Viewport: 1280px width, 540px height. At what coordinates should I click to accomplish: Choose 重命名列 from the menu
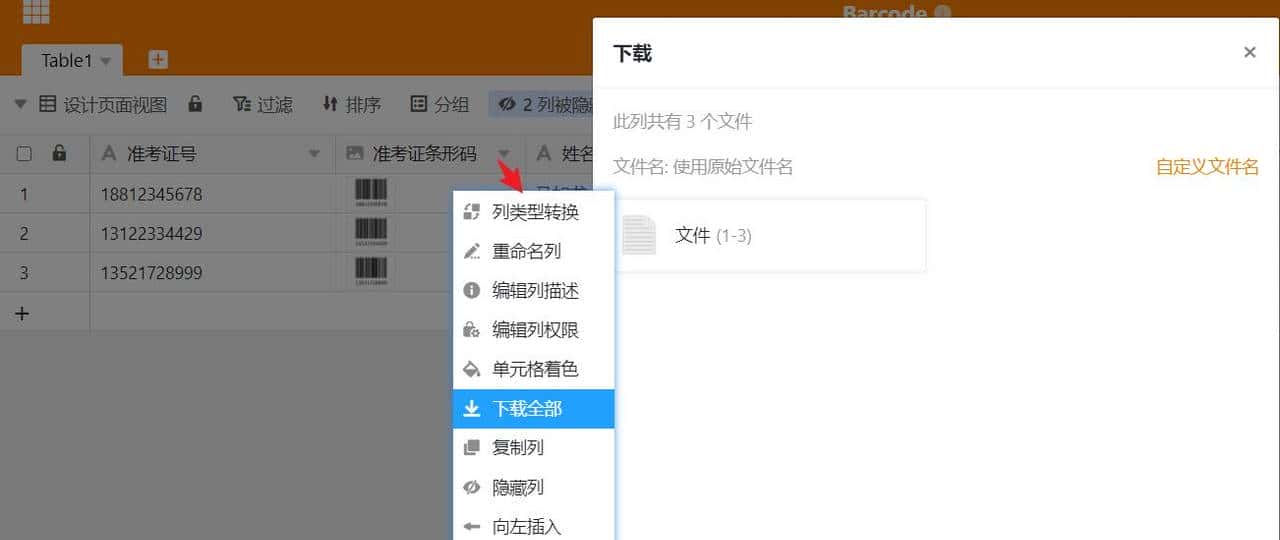click(534, 251)
